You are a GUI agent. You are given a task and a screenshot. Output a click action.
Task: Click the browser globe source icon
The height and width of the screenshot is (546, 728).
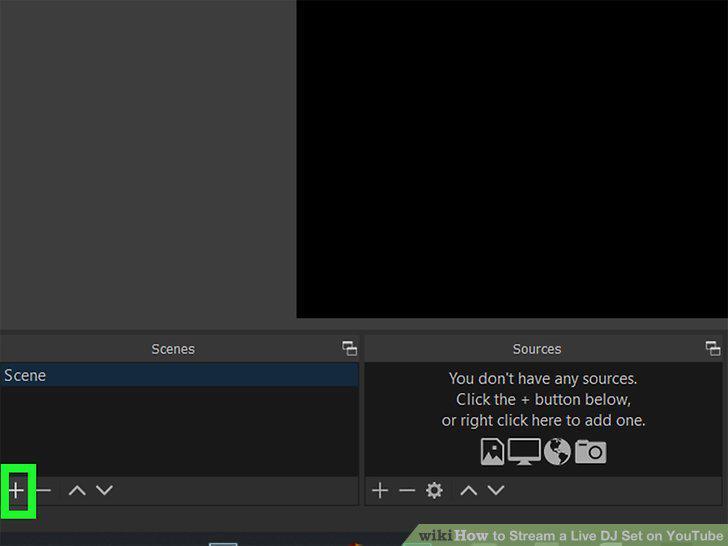[x=557, y=451]
